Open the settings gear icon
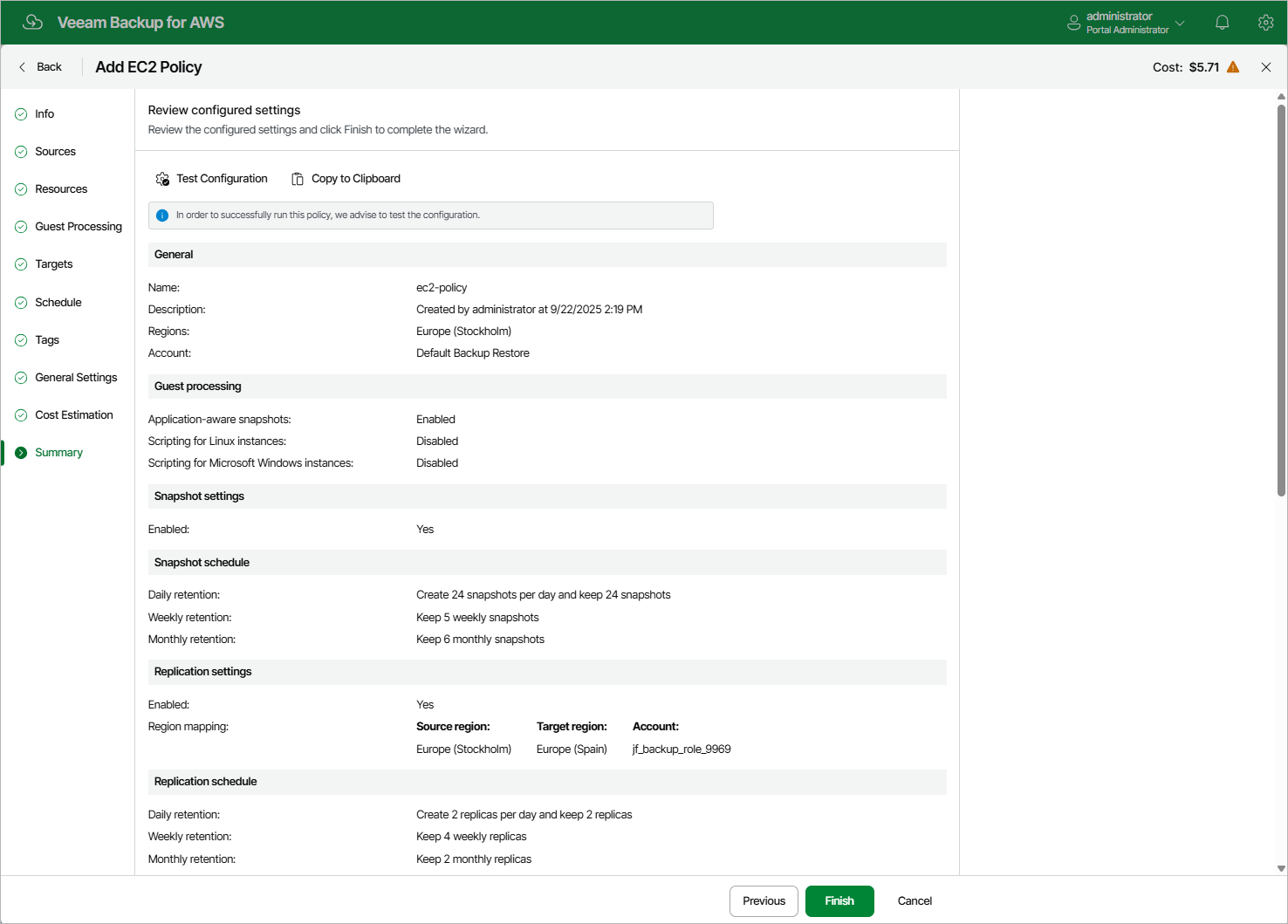 [1266, 23]
